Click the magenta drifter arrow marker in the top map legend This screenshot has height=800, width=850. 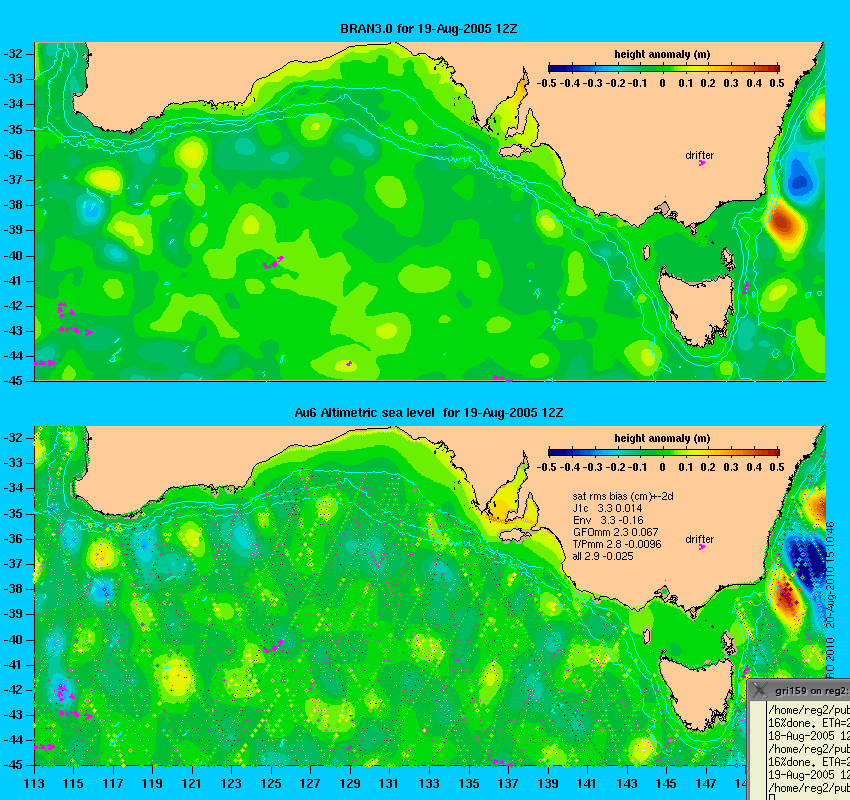pos(701,163)
